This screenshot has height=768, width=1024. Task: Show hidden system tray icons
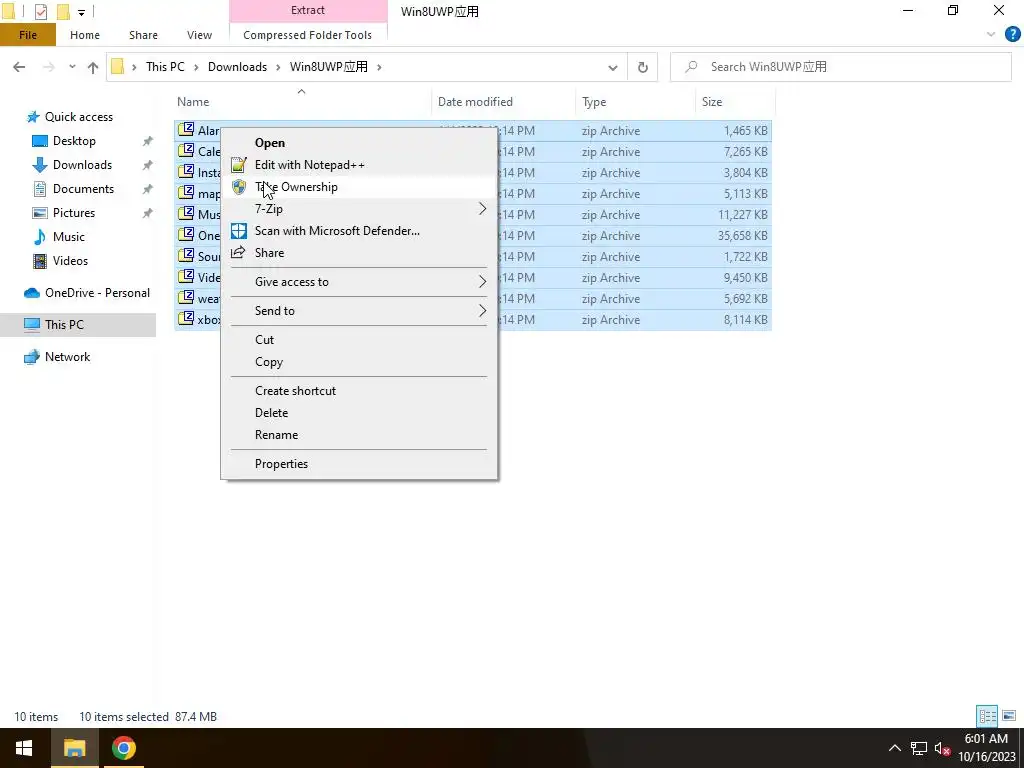[x=894, y=748]
